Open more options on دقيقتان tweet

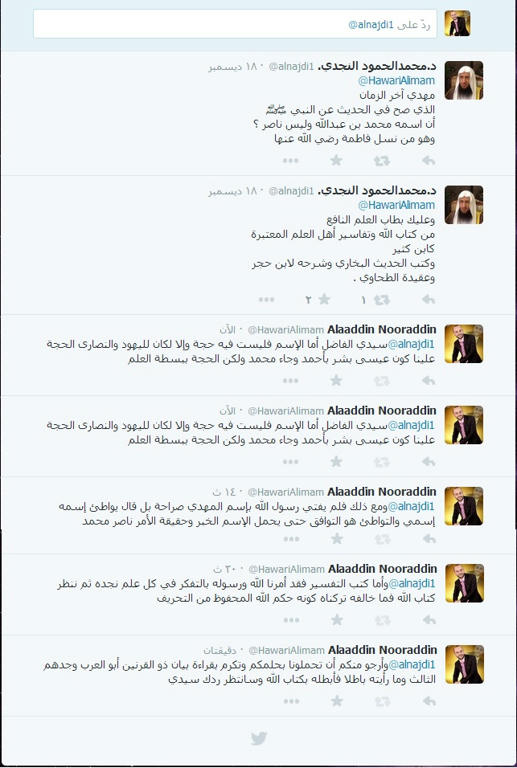(291, 701)
